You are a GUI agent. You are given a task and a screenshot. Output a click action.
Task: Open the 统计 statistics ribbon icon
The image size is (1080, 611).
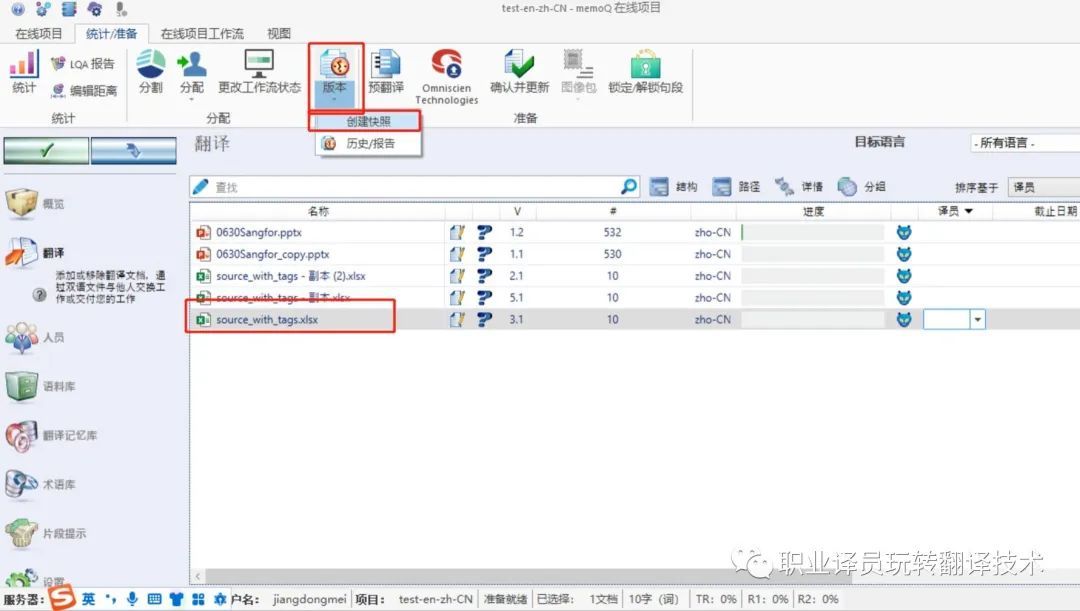pos(23,72)
